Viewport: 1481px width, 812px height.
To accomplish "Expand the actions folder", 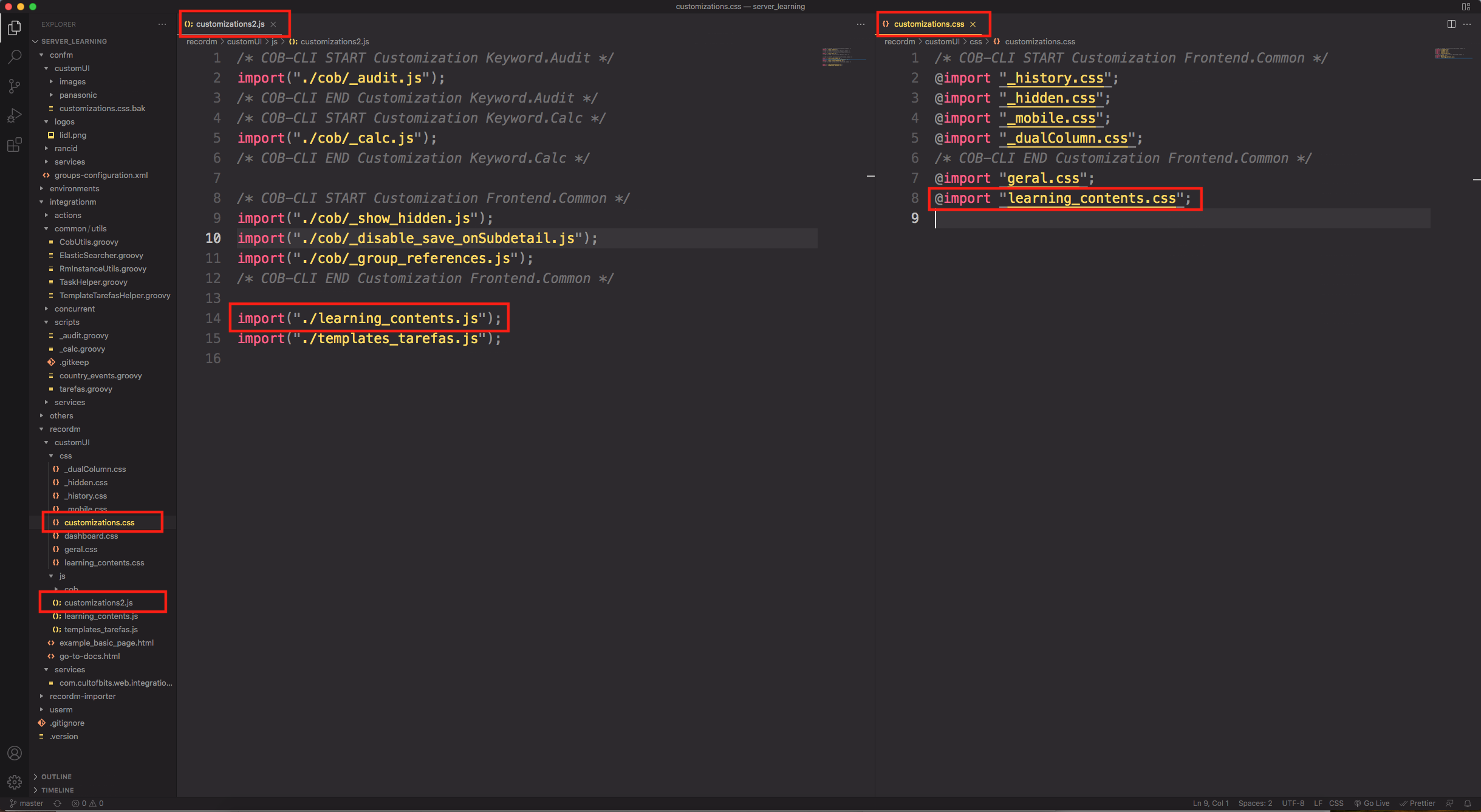I will pyautogui.click(x=67, y=215).
